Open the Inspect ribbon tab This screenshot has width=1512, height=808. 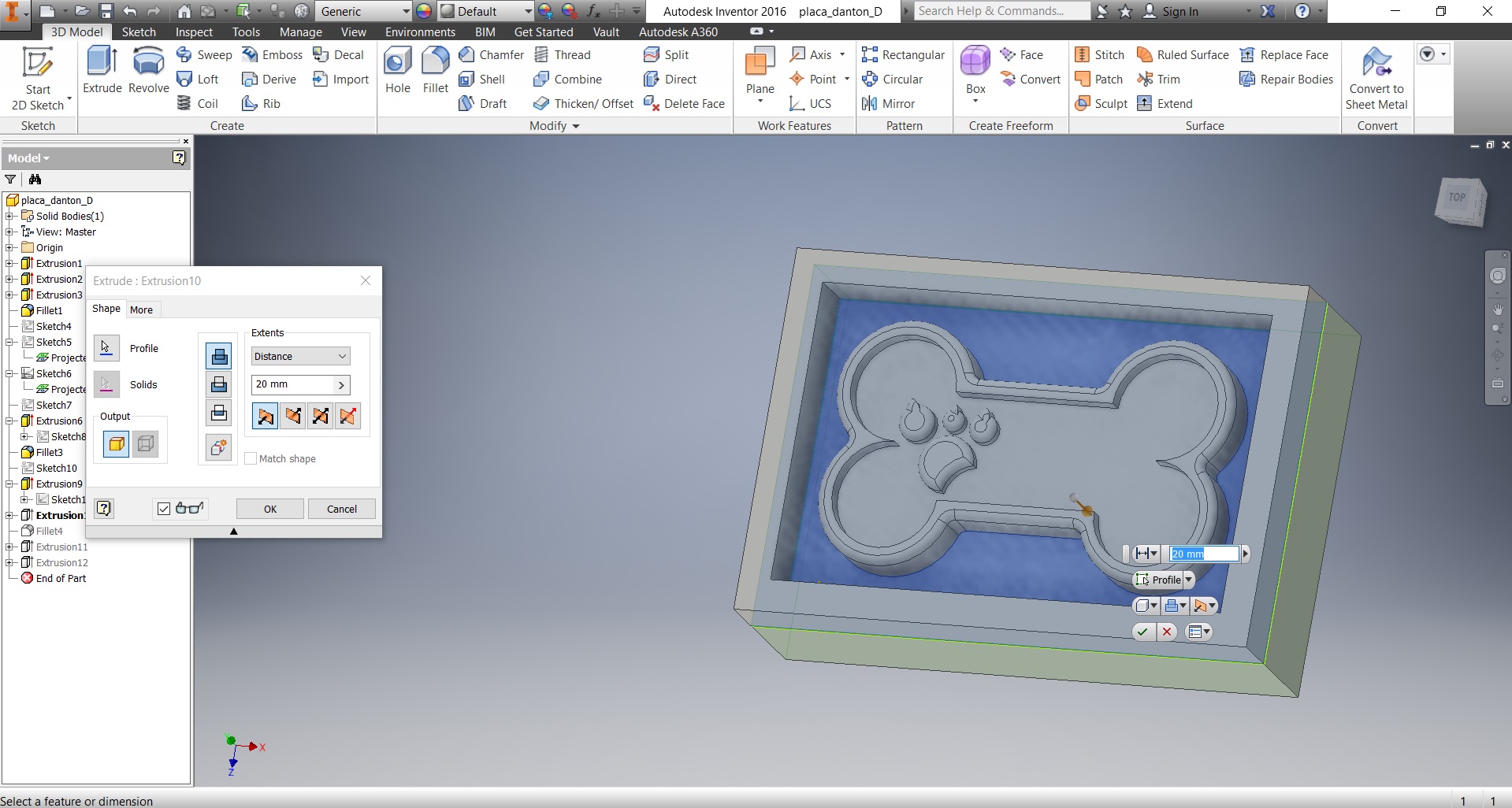click(x=194, y=32)
